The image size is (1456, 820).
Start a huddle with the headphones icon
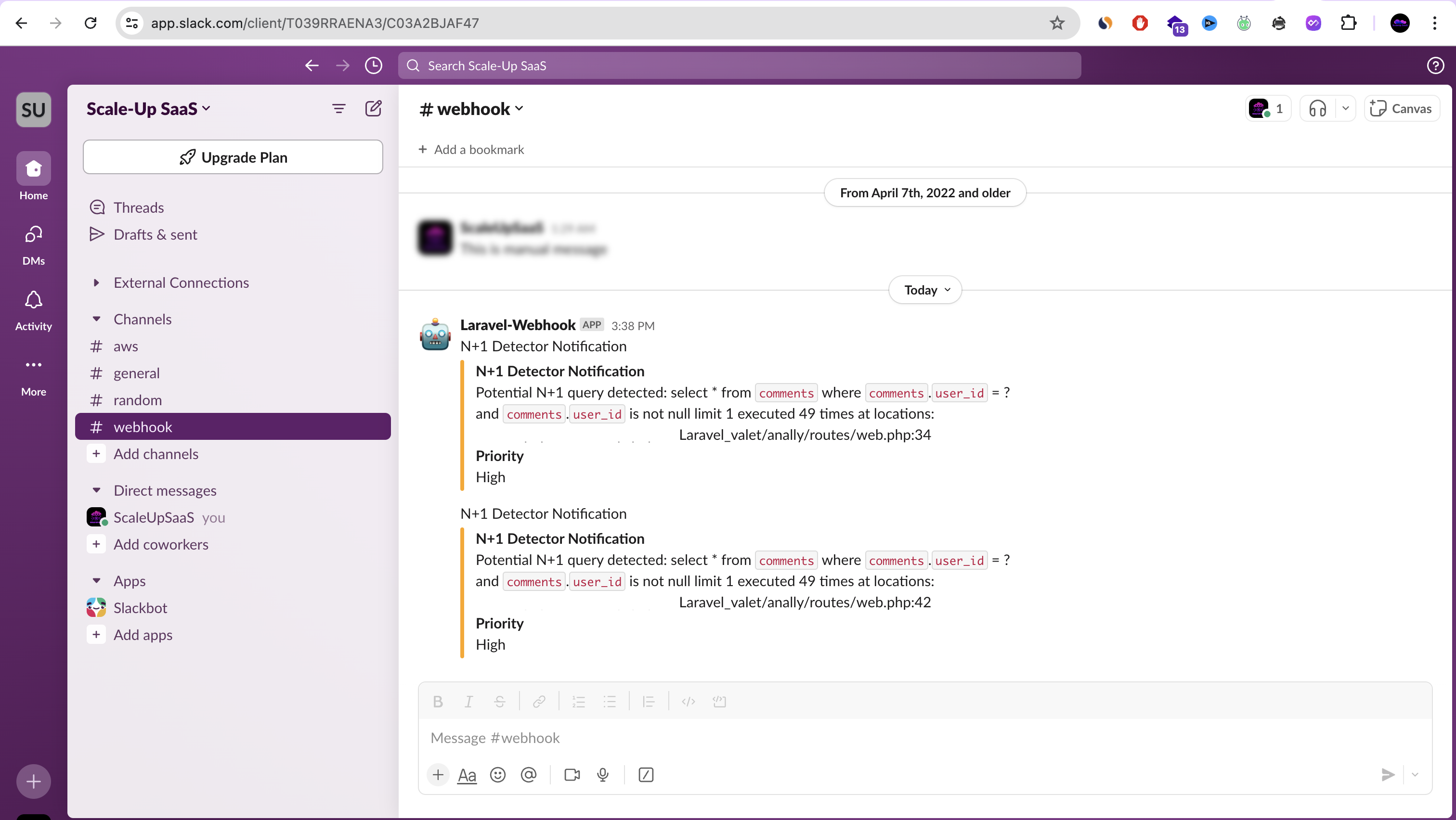point(1317,108)
